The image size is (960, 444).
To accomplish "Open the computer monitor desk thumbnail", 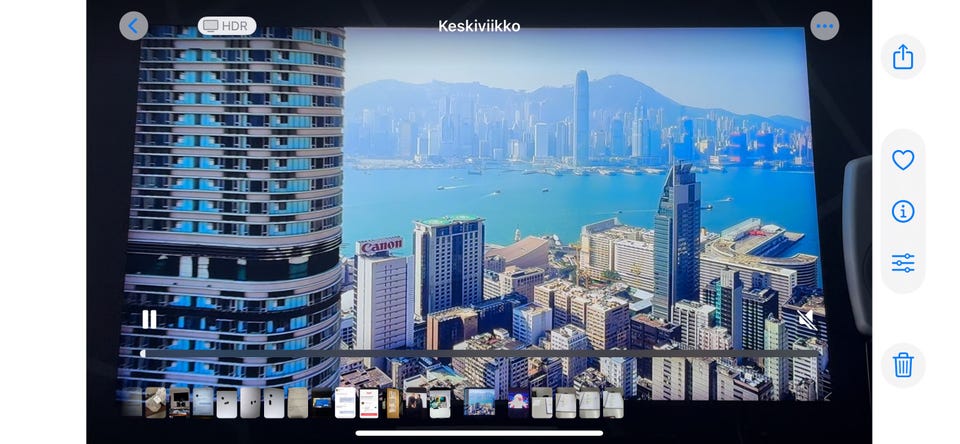I will click(179, 403).
